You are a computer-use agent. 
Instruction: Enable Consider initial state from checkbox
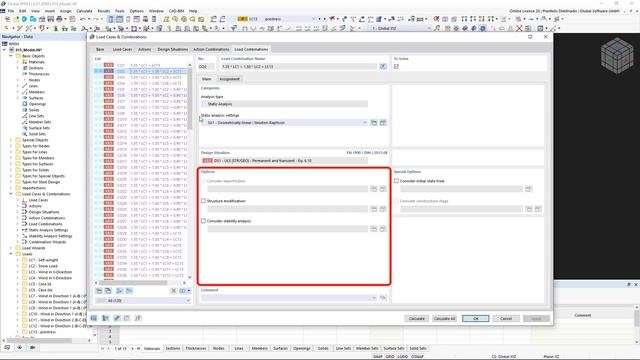(x=396, y=181)
